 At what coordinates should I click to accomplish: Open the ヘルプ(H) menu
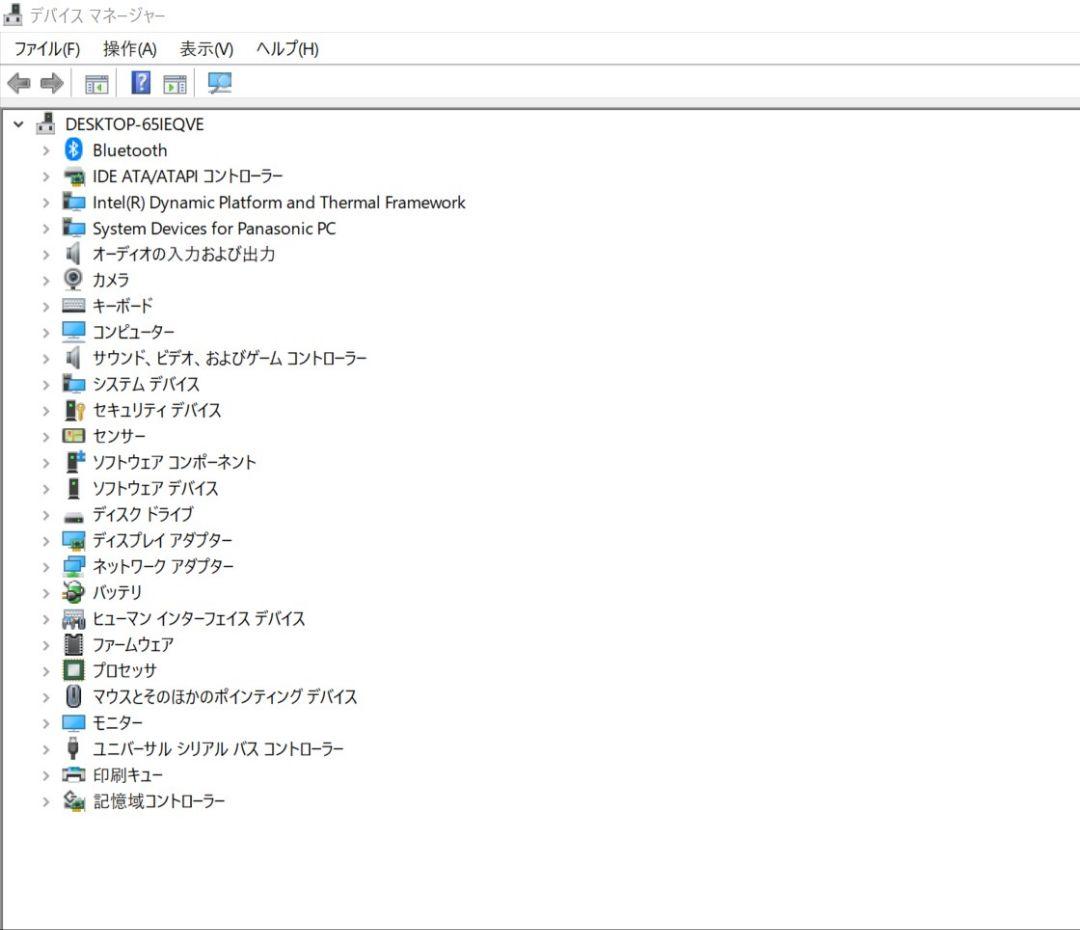(x=287, y=49)
